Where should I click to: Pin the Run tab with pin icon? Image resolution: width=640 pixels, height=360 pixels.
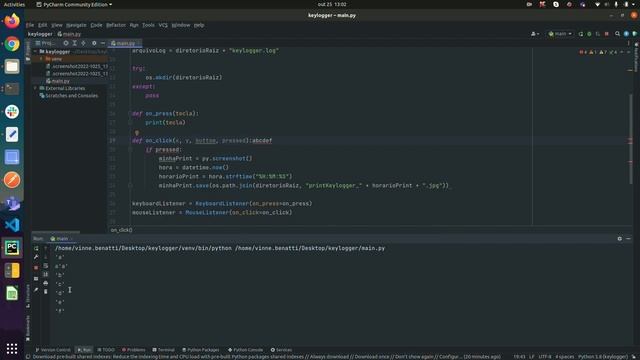[36, 289]
